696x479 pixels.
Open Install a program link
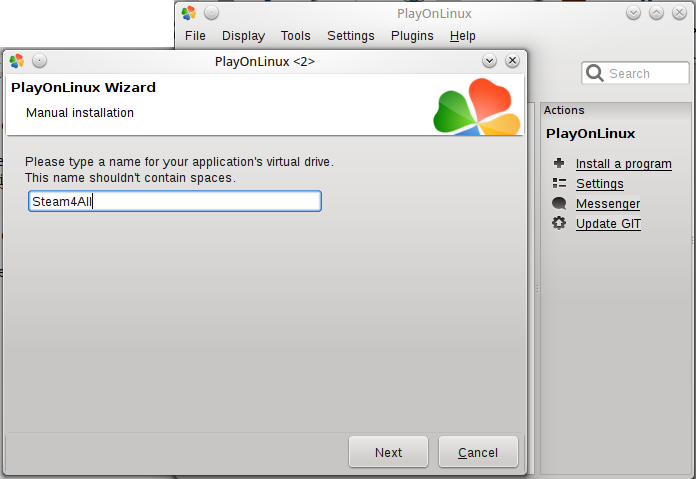pyautogui.click(x=624, y=164)
